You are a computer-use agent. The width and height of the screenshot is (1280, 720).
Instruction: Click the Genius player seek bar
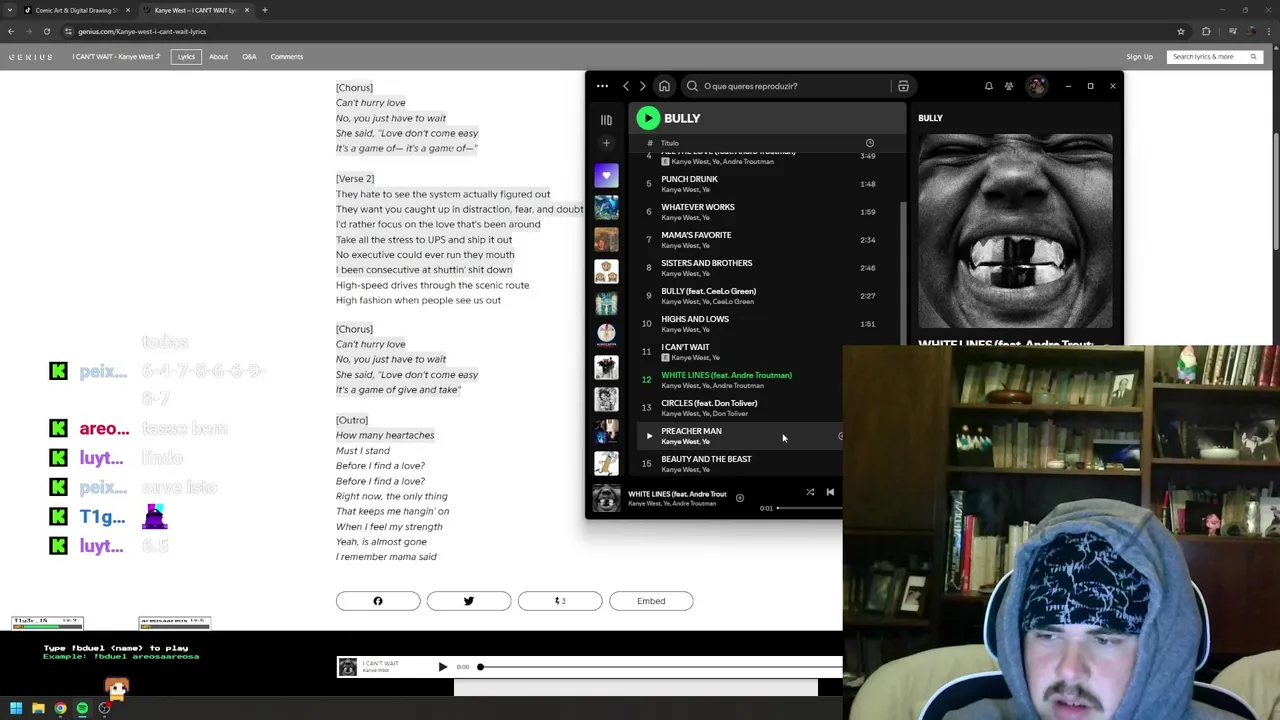point(661,667)
